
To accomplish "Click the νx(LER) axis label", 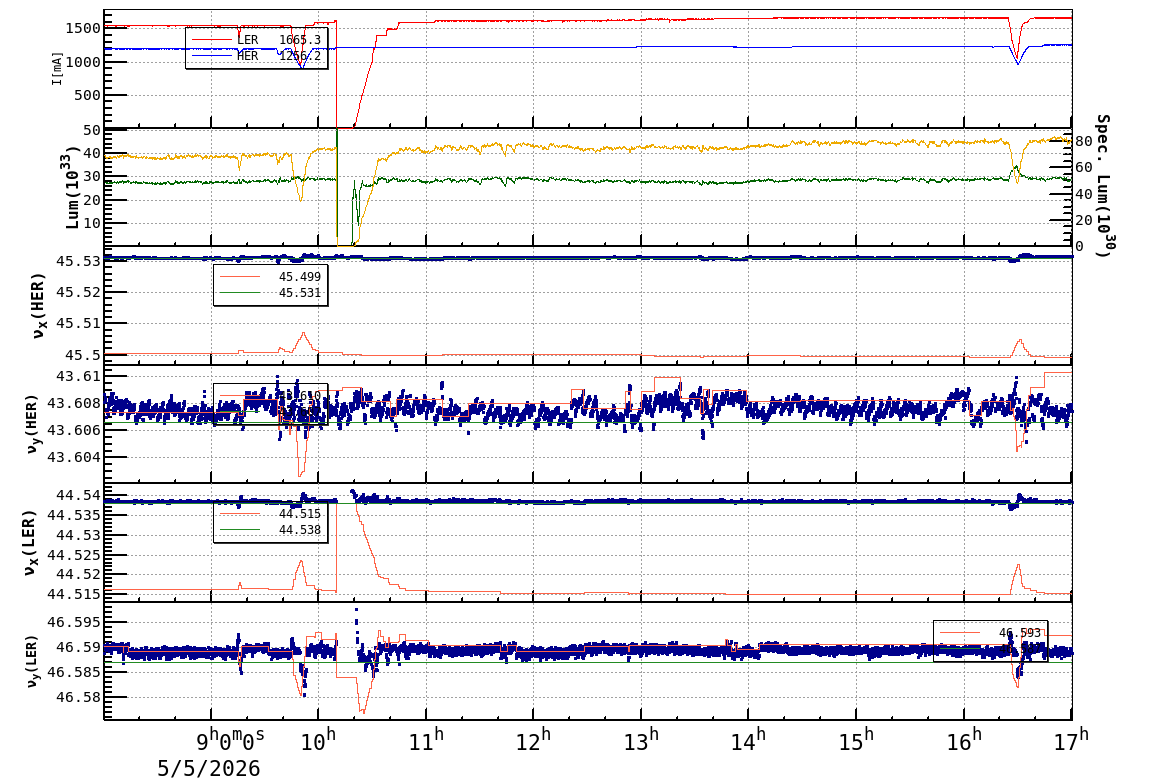I will pos(30,542).
